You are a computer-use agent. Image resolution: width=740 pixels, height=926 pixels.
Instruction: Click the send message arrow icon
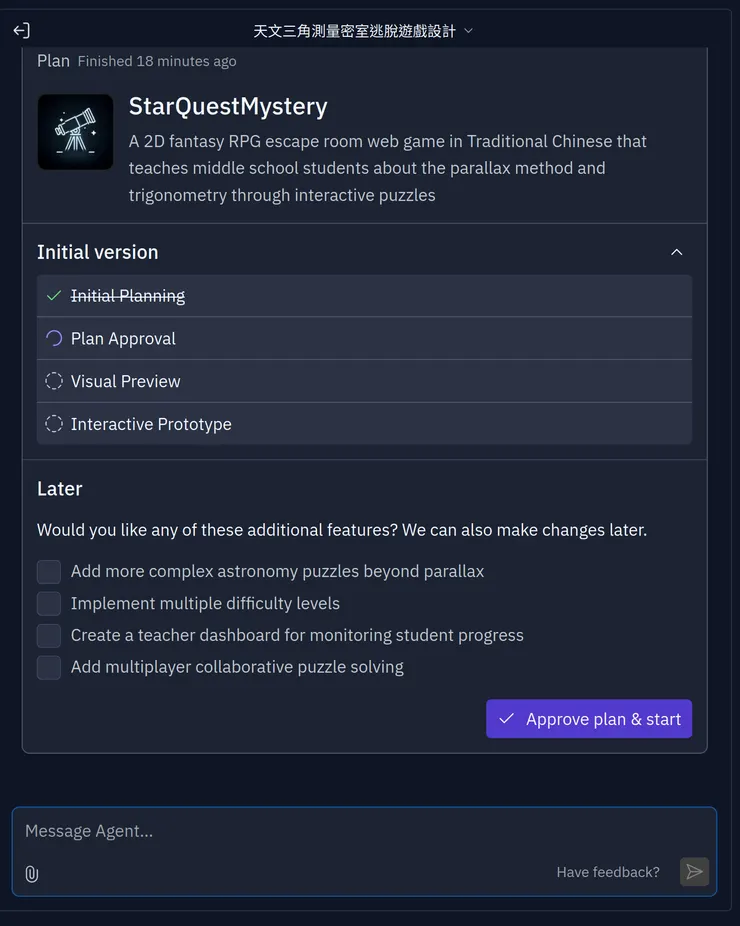694,872
